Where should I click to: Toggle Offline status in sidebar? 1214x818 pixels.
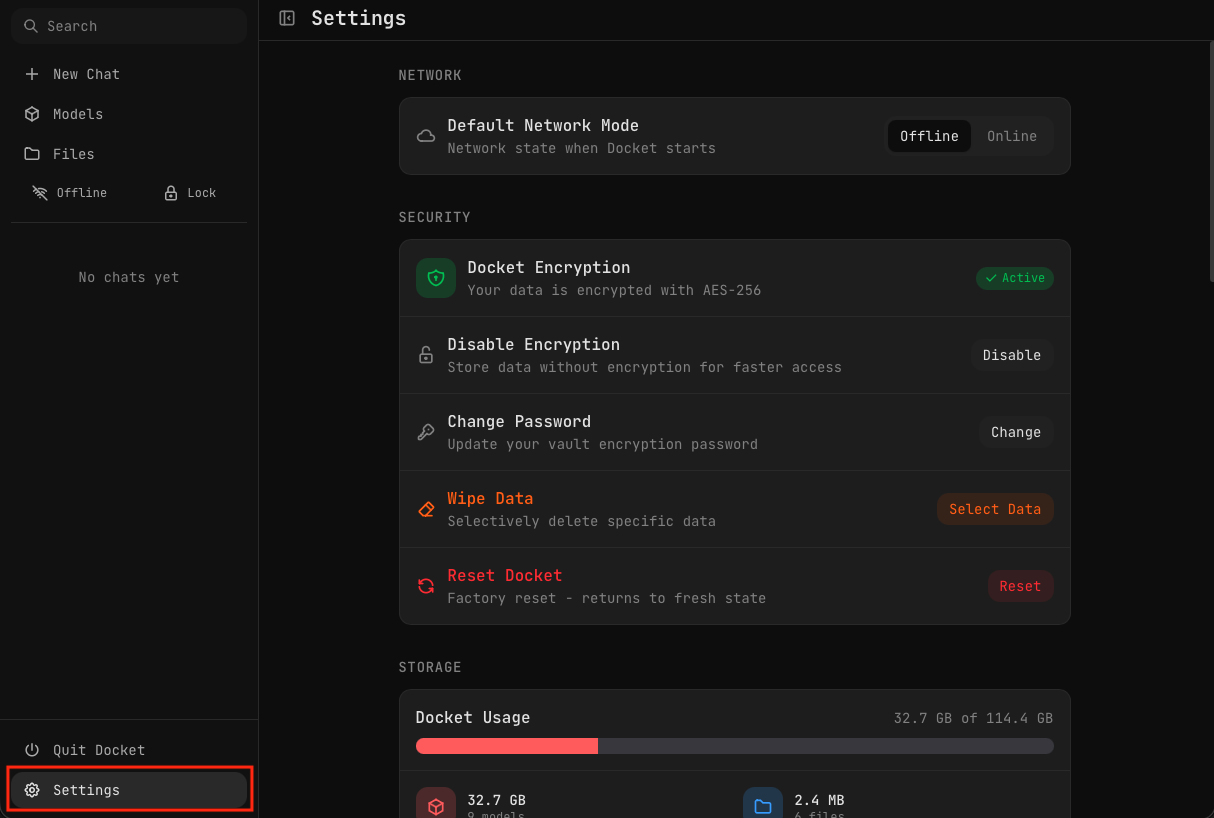[70, 193]
